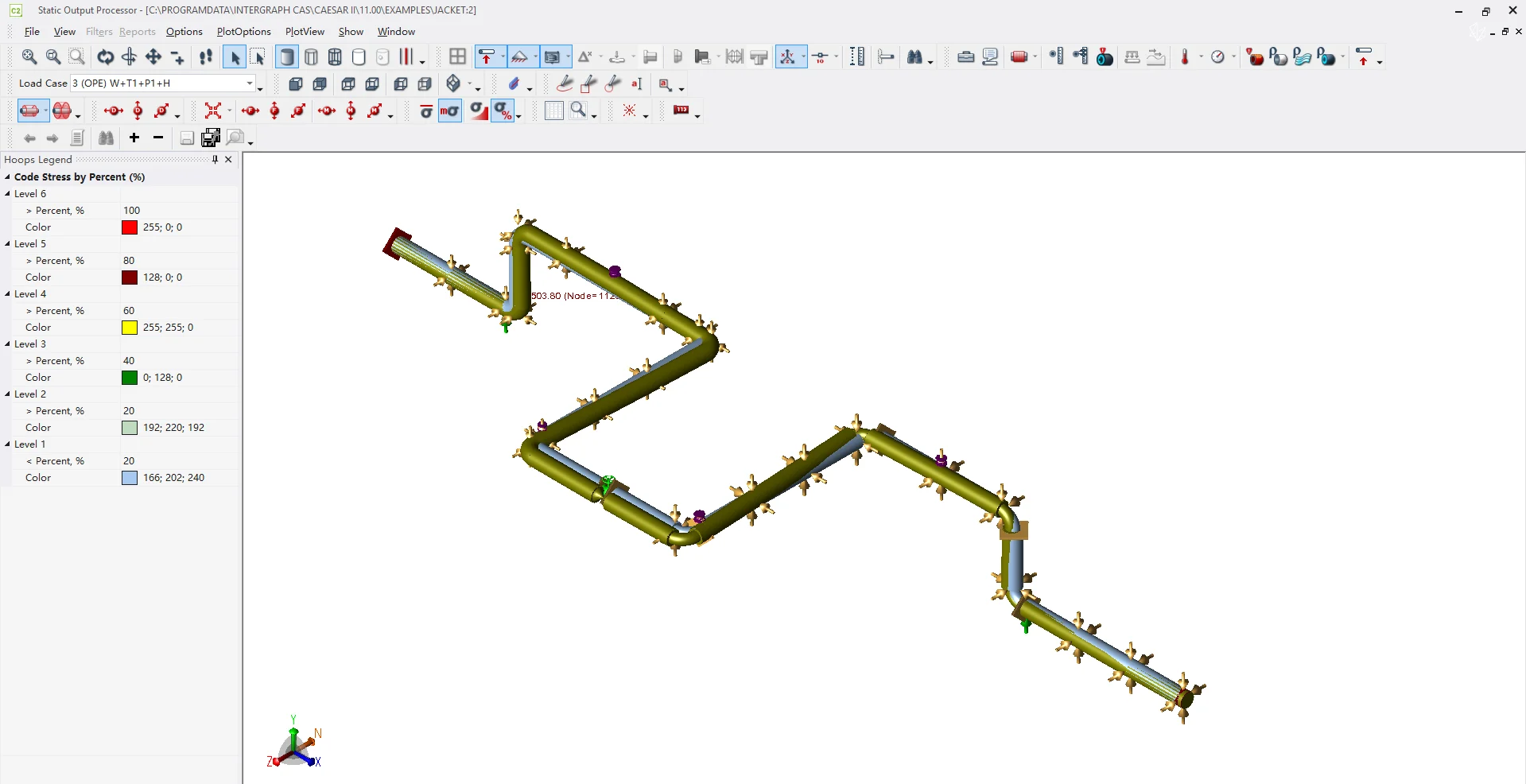1526x784 pixels.
Task: Toggle the maximum code stress button
Action: coord(449,111)
